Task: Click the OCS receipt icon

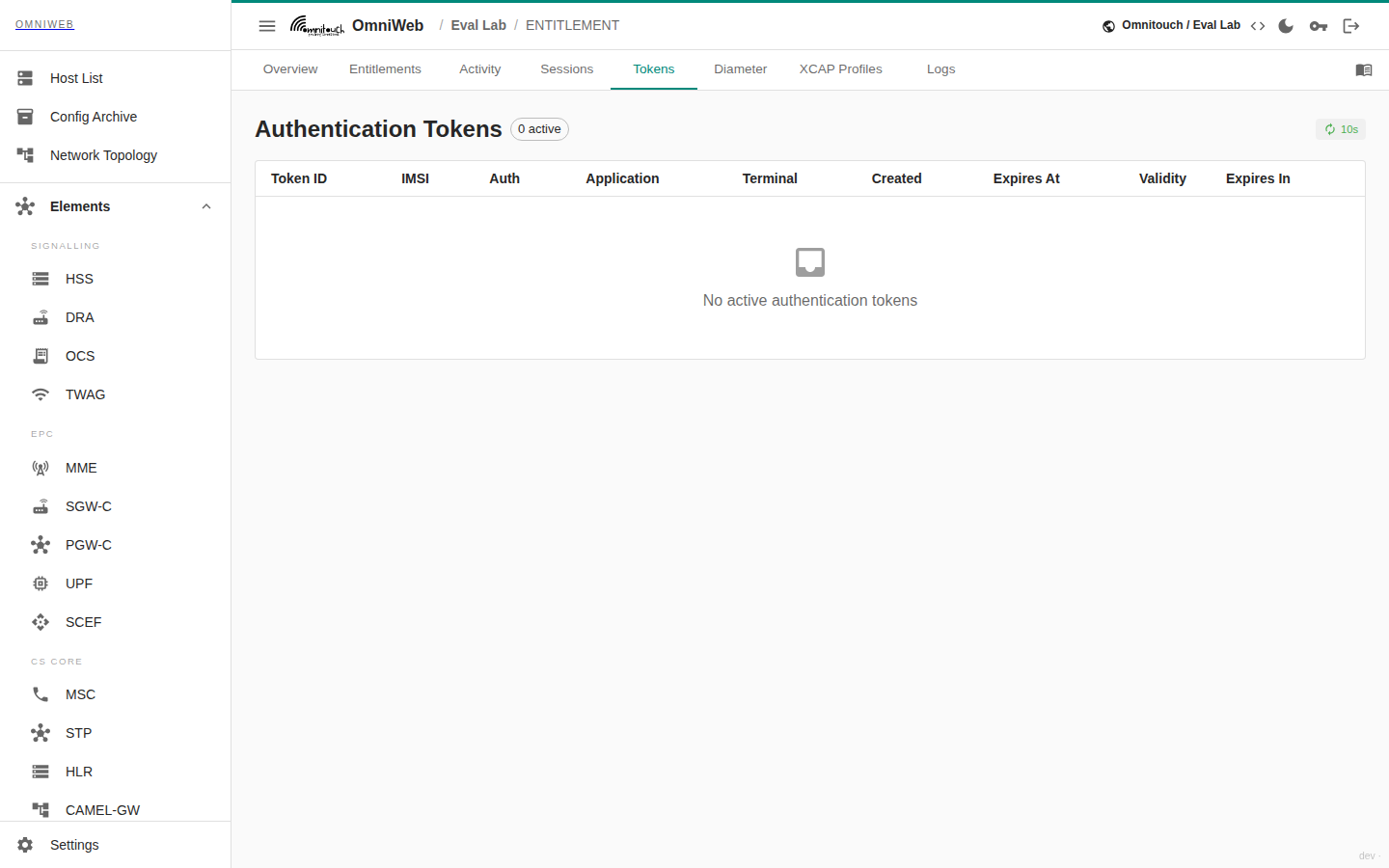Action: pyautogui.click(x=41, y=356)
